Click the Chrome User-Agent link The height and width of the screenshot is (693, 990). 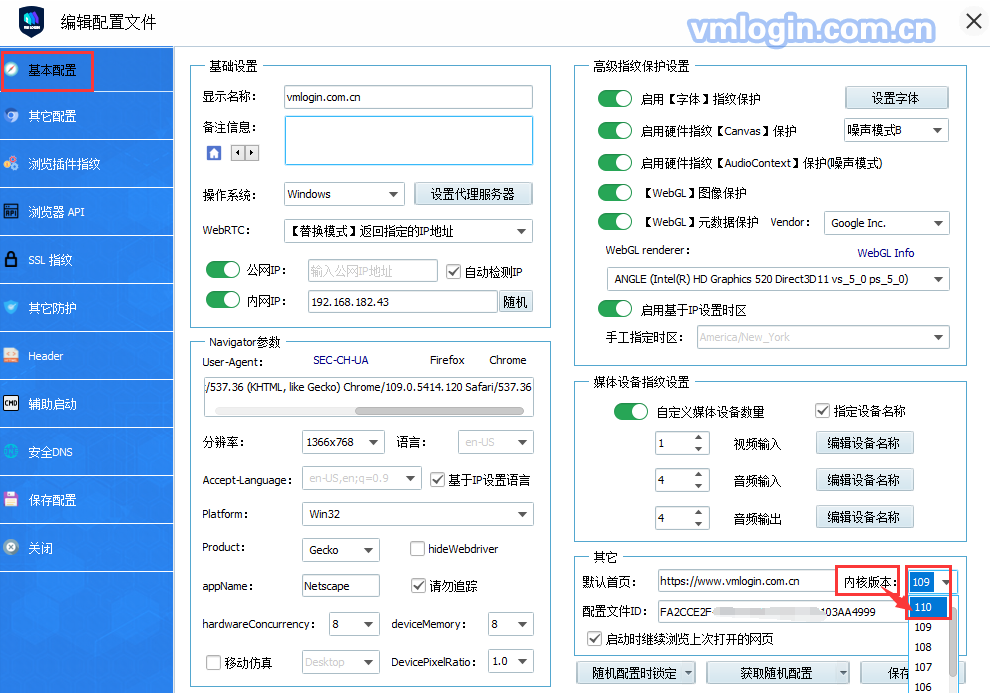coord(508,360)
